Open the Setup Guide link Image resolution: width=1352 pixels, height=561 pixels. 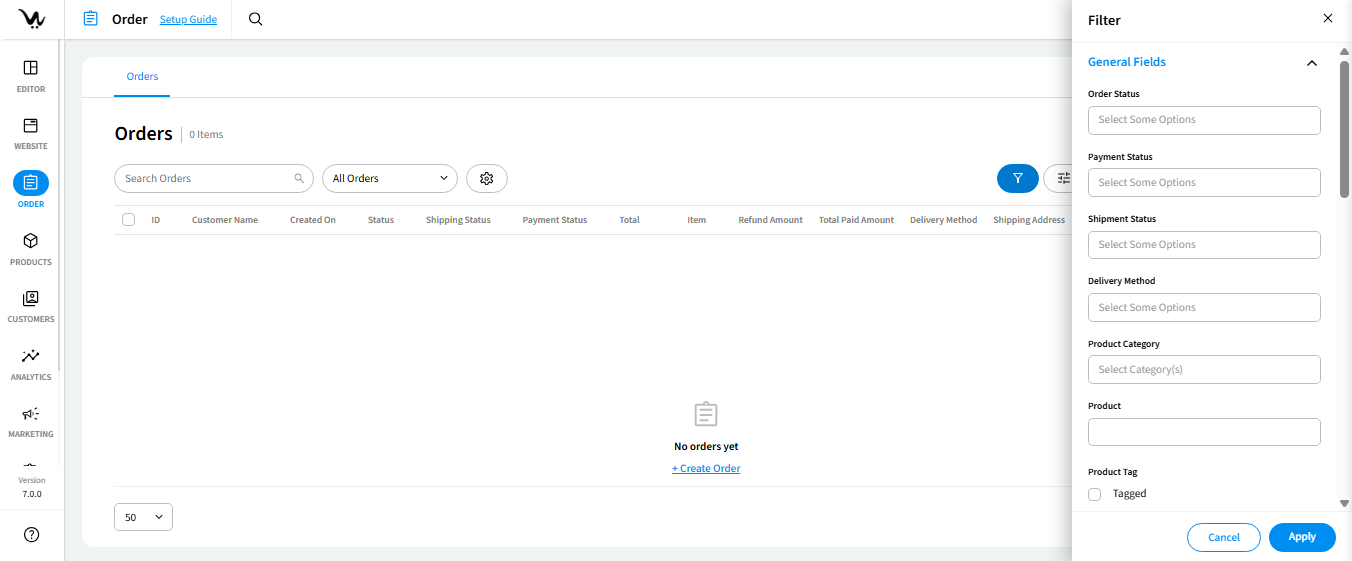click(x=188, y=19)
